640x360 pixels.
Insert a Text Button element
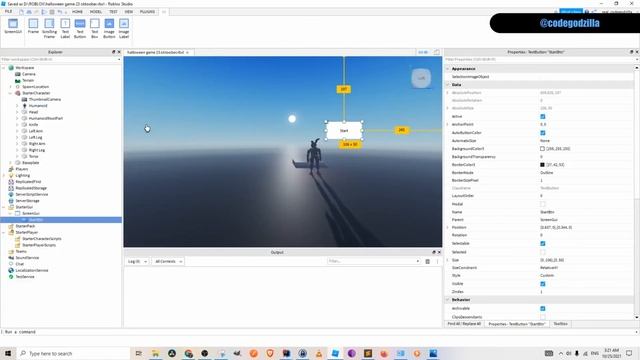pos(80,28)
